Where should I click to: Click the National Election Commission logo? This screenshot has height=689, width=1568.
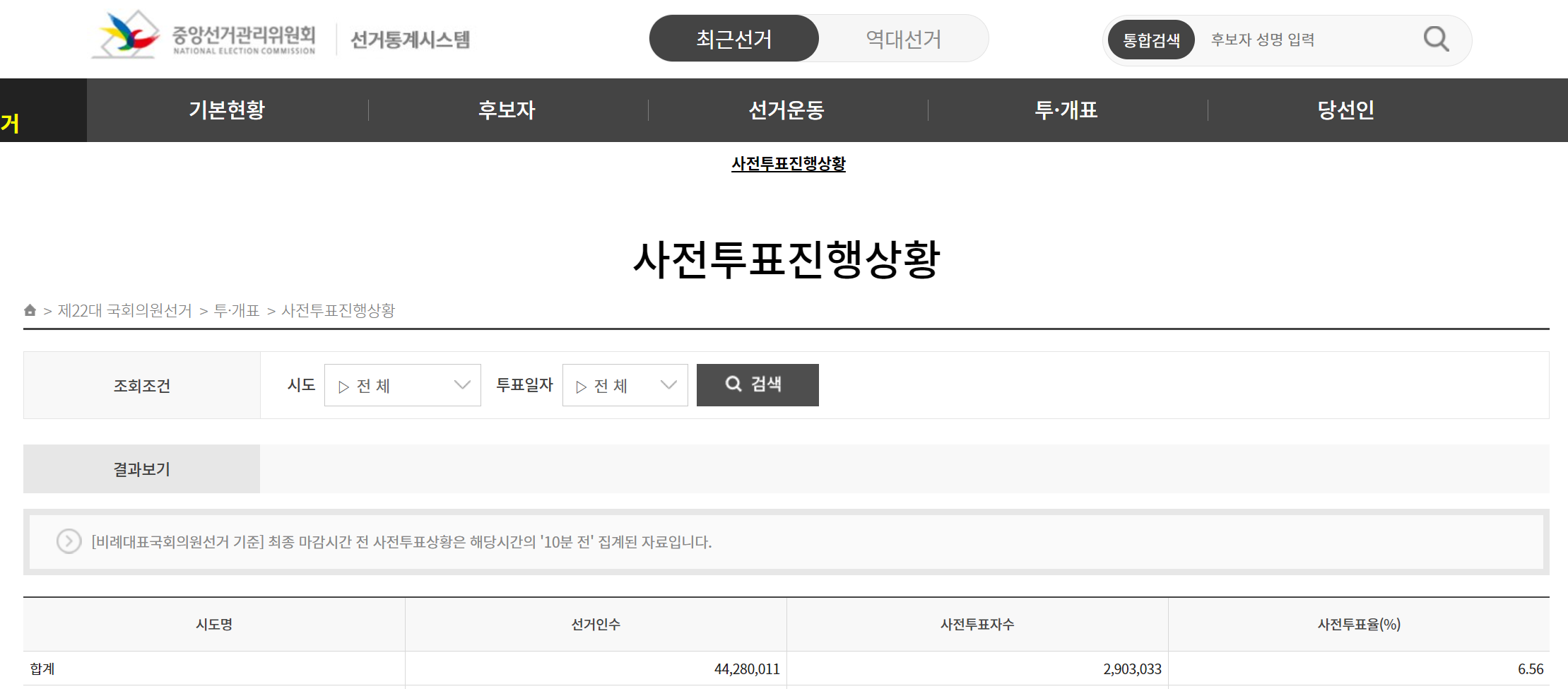[x=204, y=35]
